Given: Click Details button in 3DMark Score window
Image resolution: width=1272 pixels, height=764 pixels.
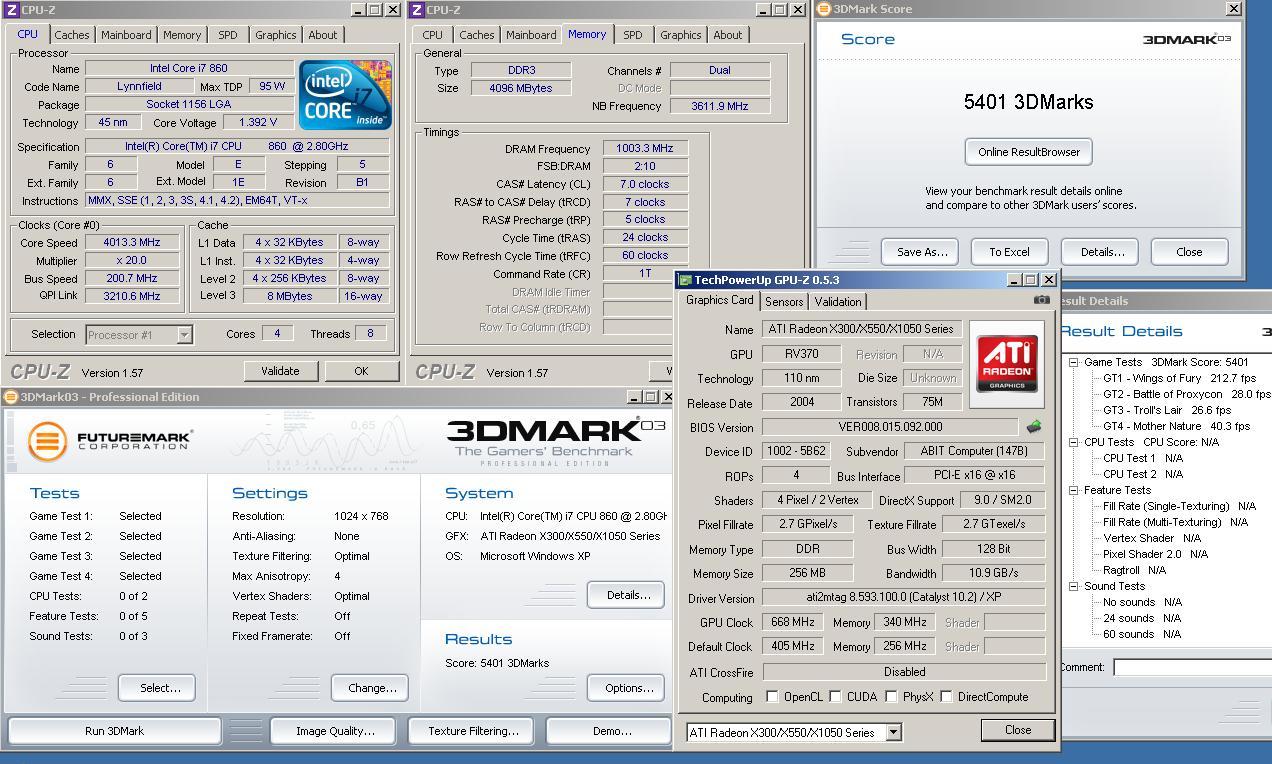Looking at the screenshot, I should coord(1102,252).
